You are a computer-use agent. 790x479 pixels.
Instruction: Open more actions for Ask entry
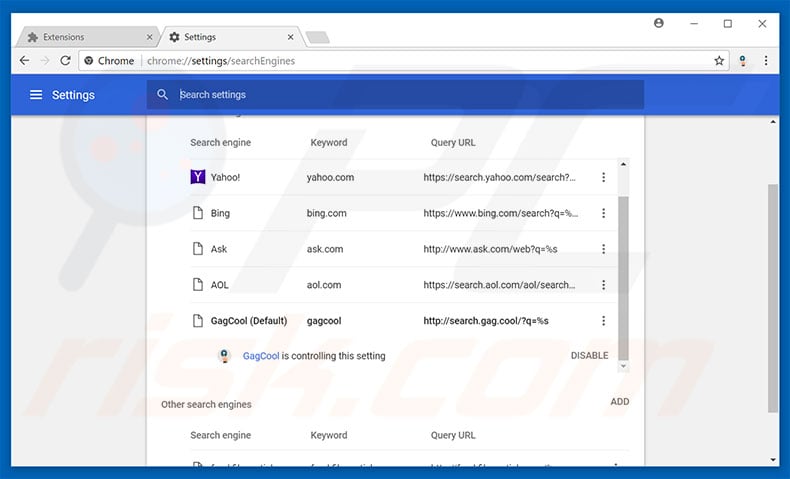click(603, 249)
